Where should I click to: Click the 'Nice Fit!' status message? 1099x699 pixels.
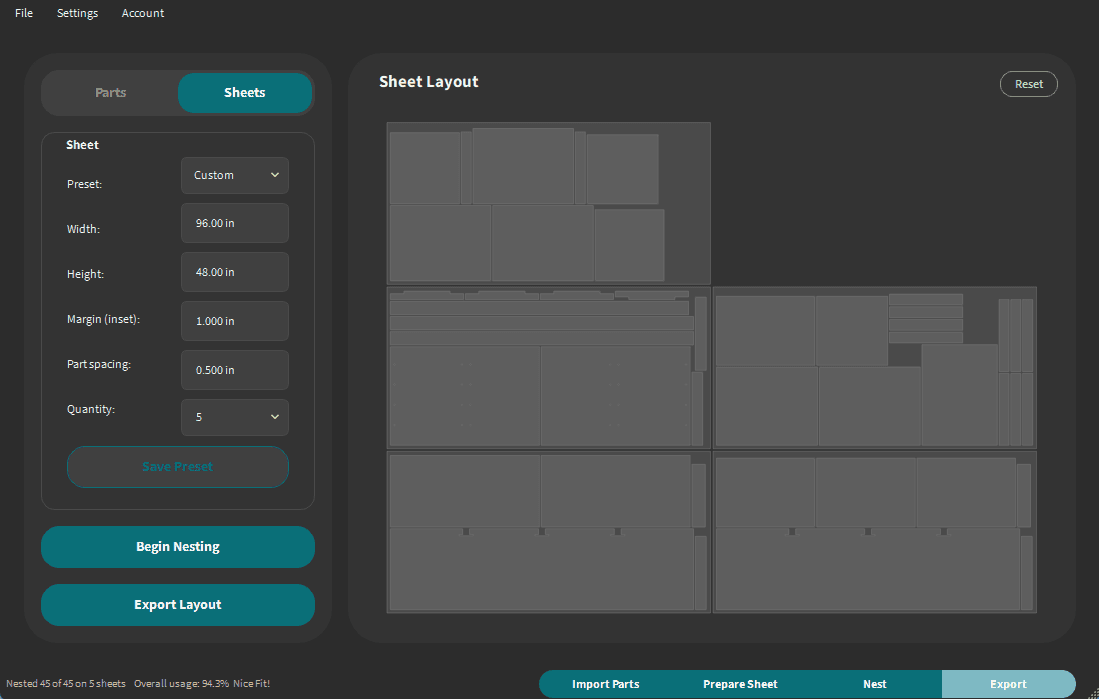(252, 684)
